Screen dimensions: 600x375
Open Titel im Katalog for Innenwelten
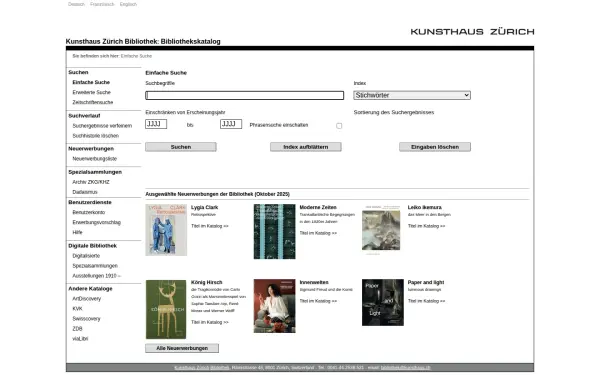[x=318, y=301]
